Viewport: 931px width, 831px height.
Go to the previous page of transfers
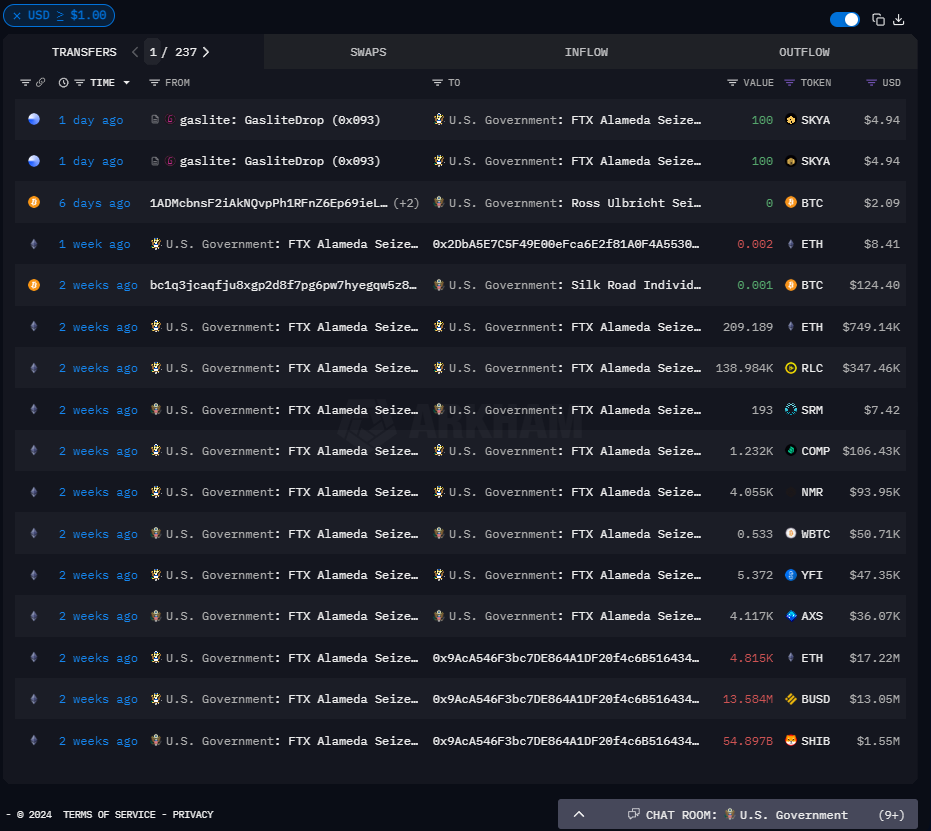click(135, 52)
